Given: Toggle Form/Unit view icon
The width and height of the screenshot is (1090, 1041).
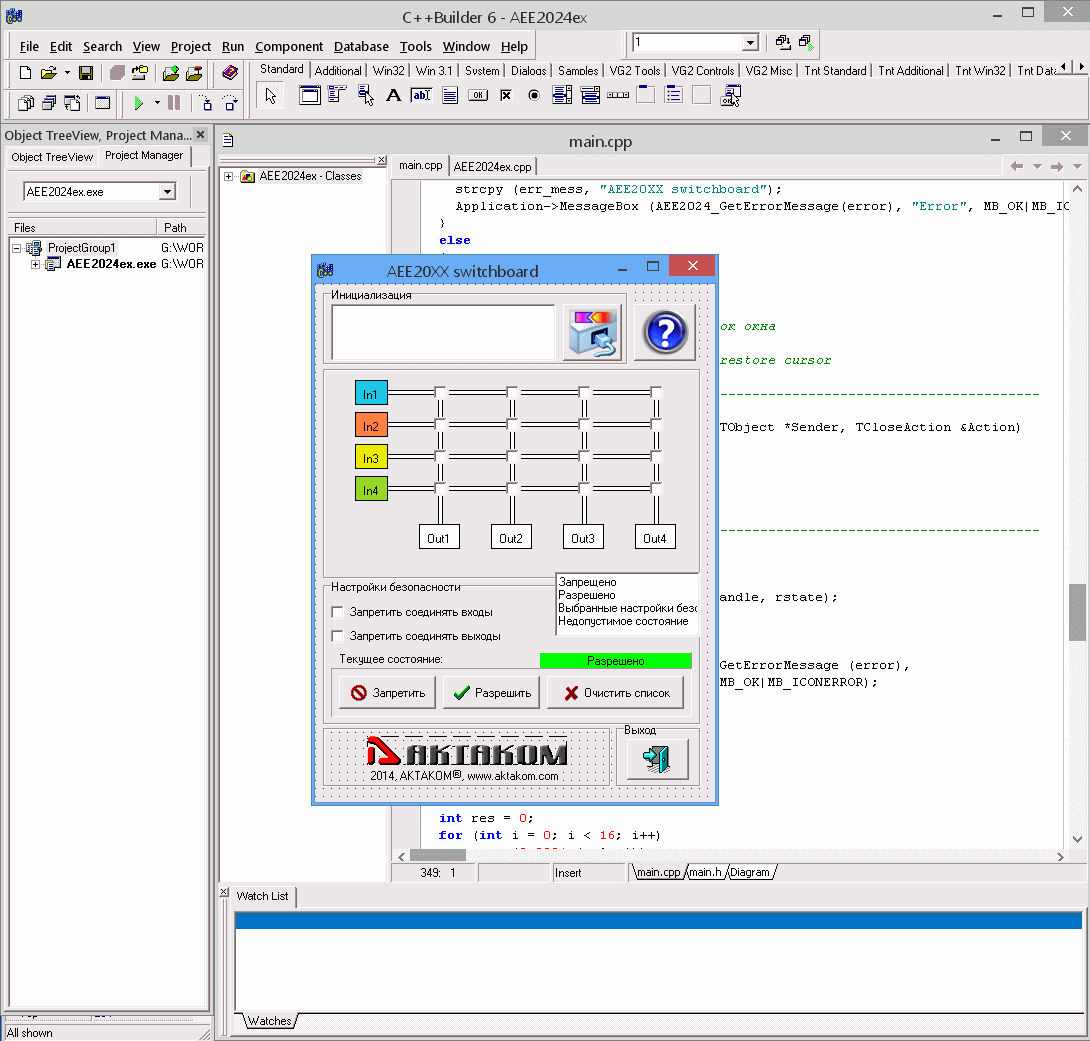Looking at the screenshot, I should coord(72,104).
